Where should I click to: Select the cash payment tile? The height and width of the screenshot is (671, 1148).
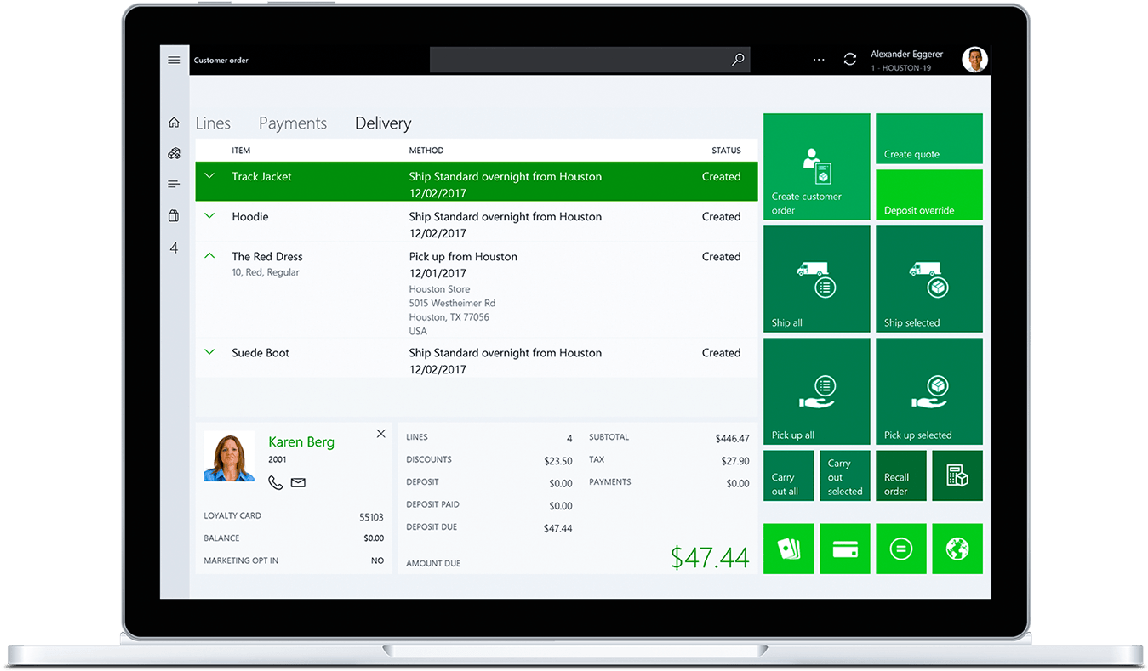[x=788, y=548]
